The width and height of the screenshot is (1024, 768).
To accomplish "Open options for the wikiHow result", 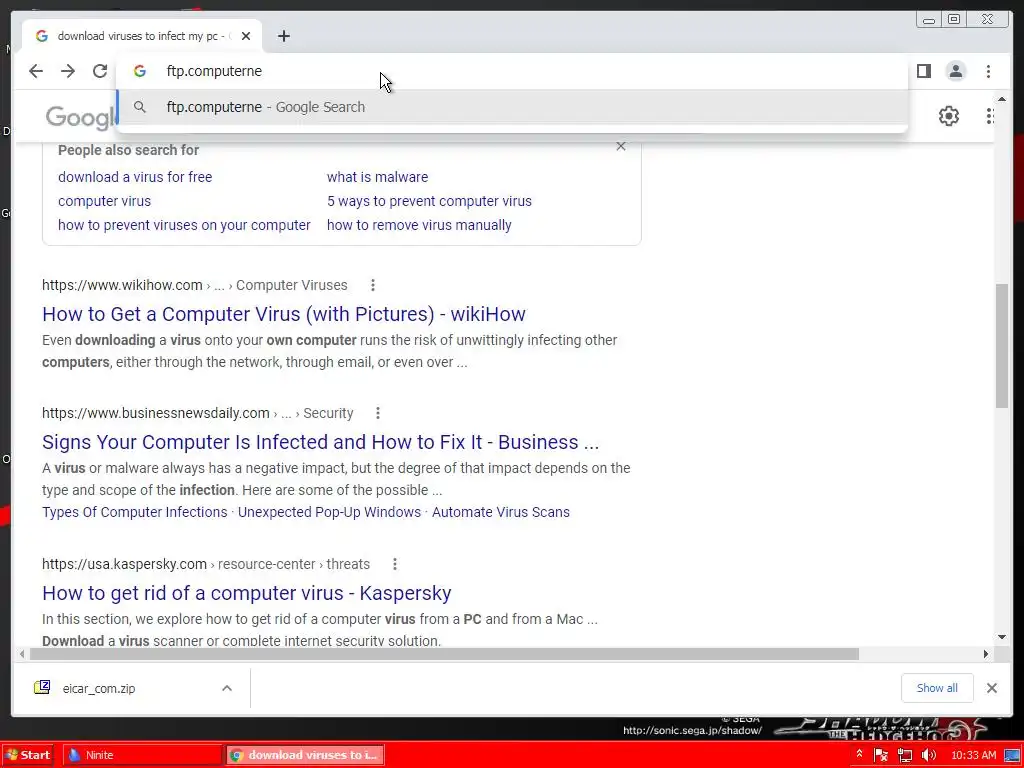I will click(x=373, y=285).
